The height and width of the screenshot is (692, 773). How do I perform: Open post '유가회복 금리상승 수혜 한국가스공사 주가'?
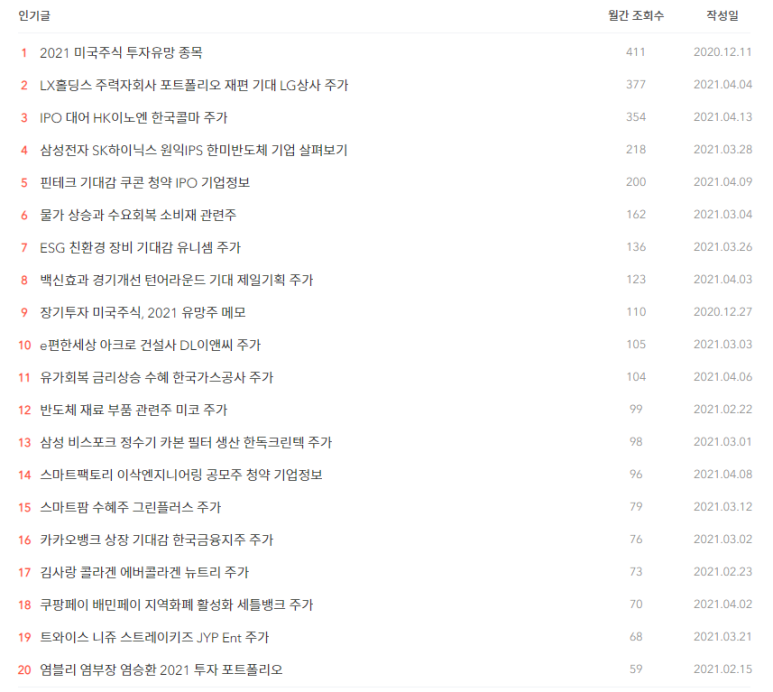coord(156,378)
